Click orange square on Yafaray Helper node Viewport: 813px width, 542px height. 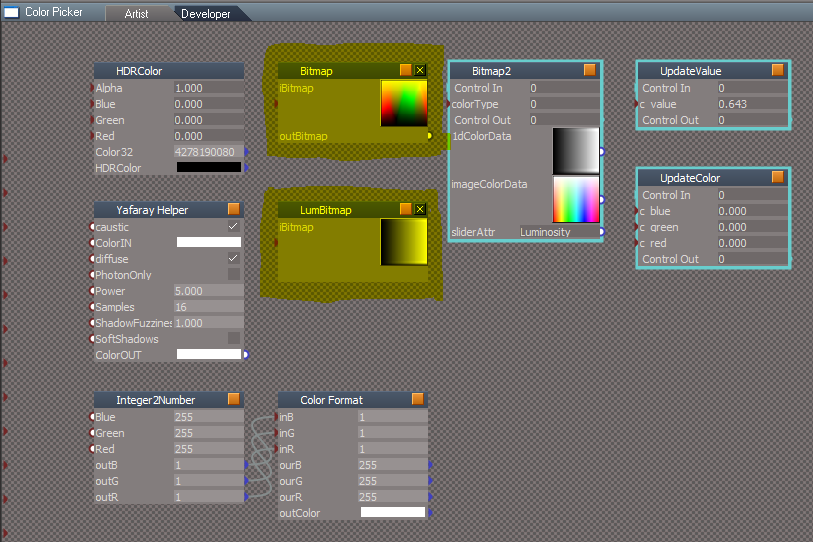[x=234, y=209]
